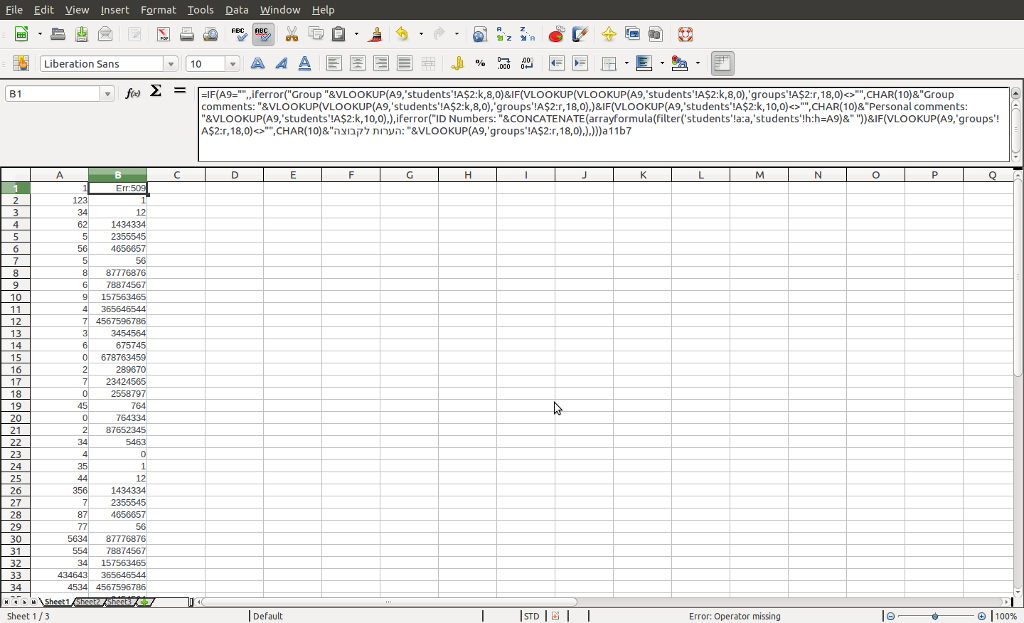Switch to the Sheet1 tab

56,602
